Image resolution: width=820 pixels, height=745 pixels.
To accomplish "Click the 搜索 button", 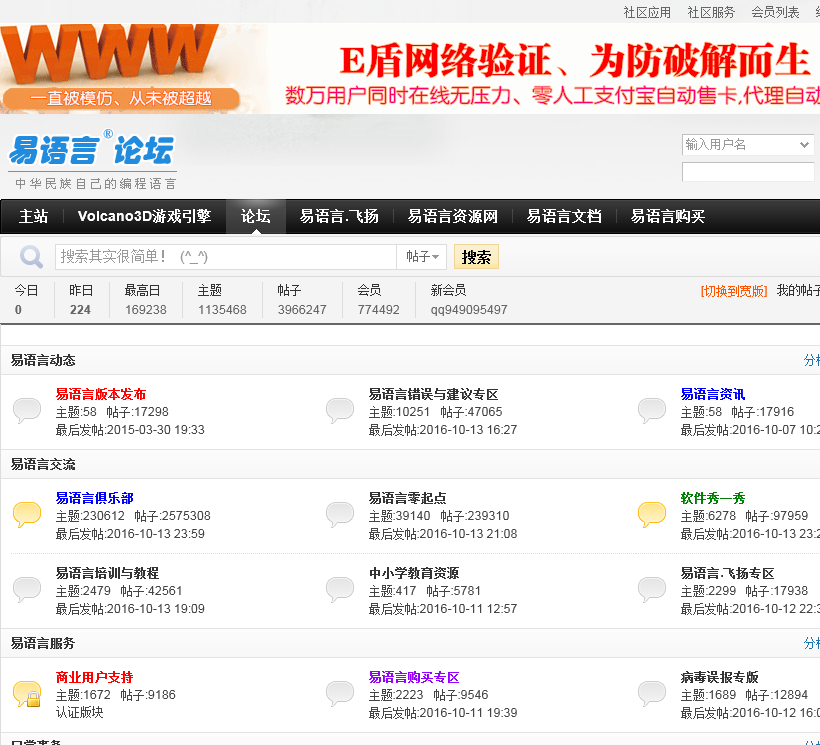I will (x=476, y=257).
